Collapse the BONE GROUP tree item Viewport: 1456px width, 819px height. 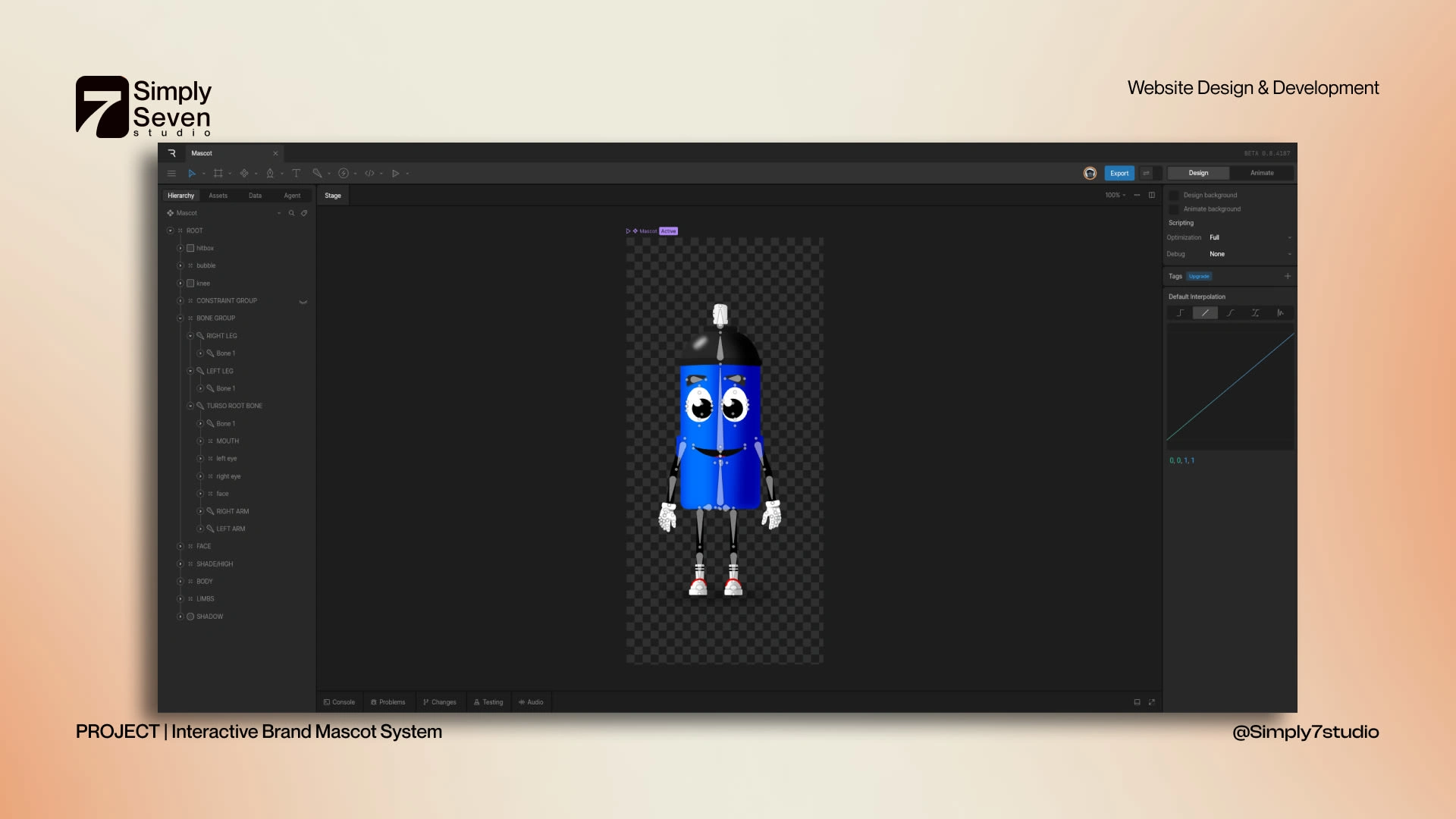[x=180, y=318]
